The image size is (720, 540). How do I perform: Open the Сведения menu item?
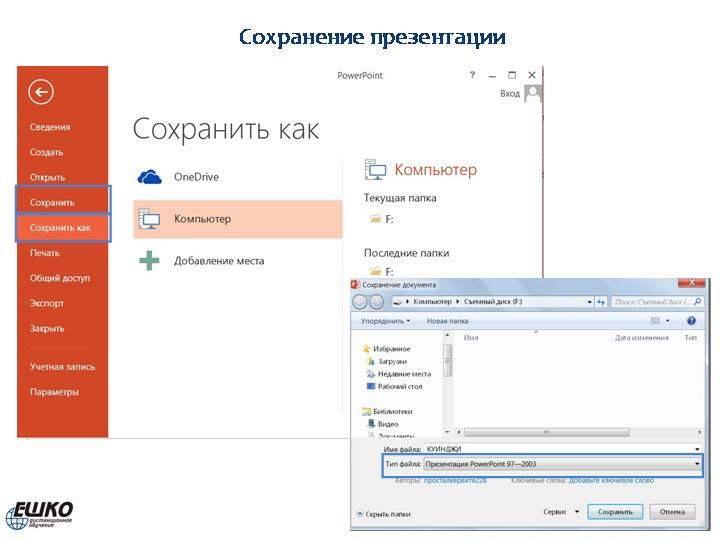[50, 127]
